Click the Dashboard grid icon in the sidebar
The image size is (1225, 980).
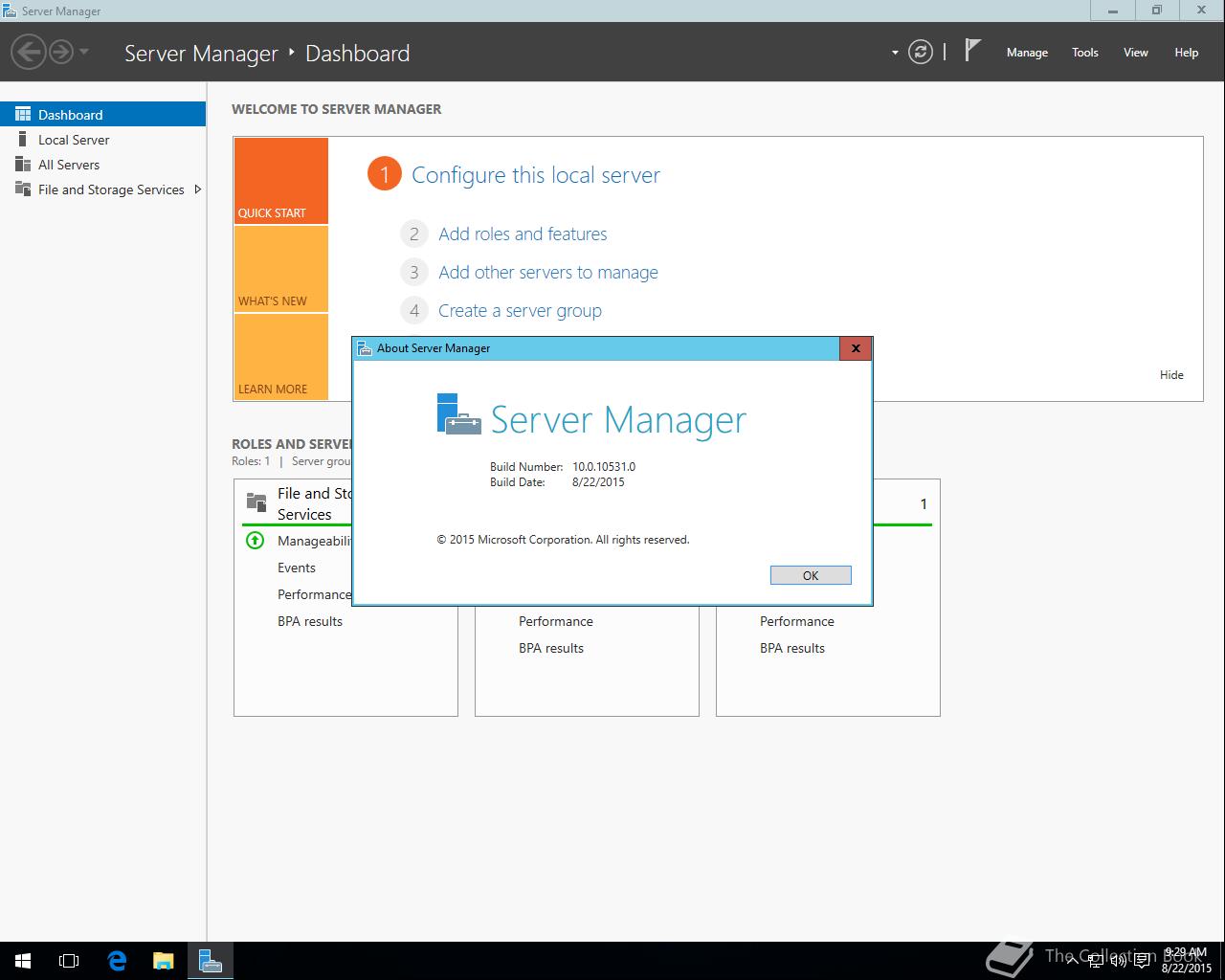(23, 114)
